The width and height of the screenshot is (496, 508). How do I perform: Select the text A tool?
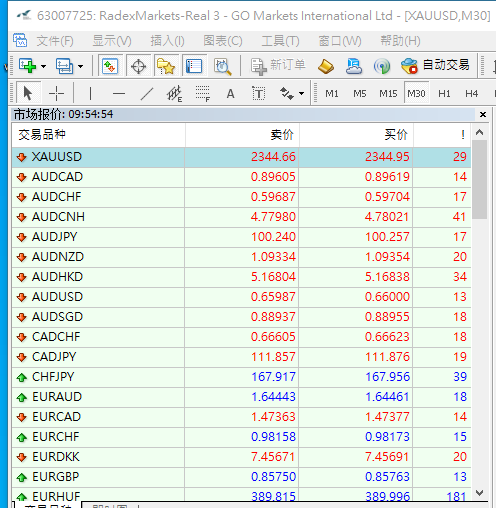point(230,94)
